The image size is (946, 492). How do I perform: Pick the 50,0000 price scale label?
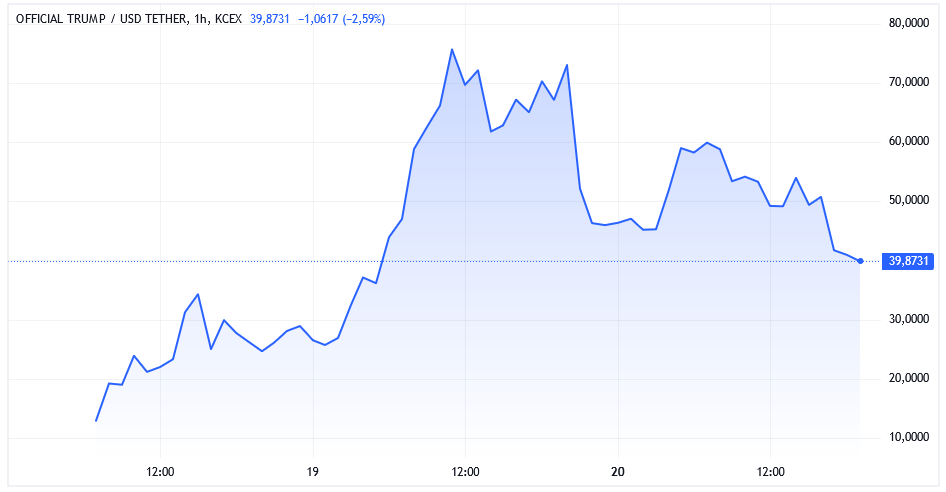pos(908,201)
